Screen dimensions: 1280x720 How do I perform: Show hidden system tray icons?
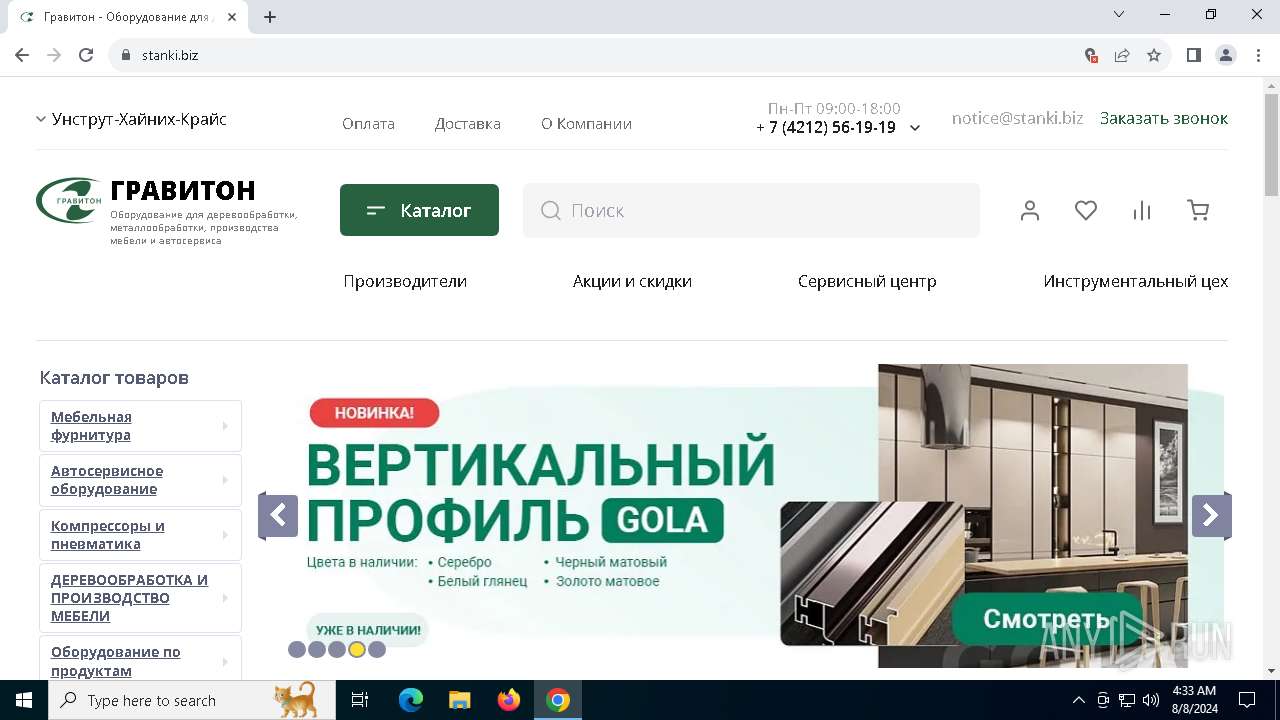1078,700
